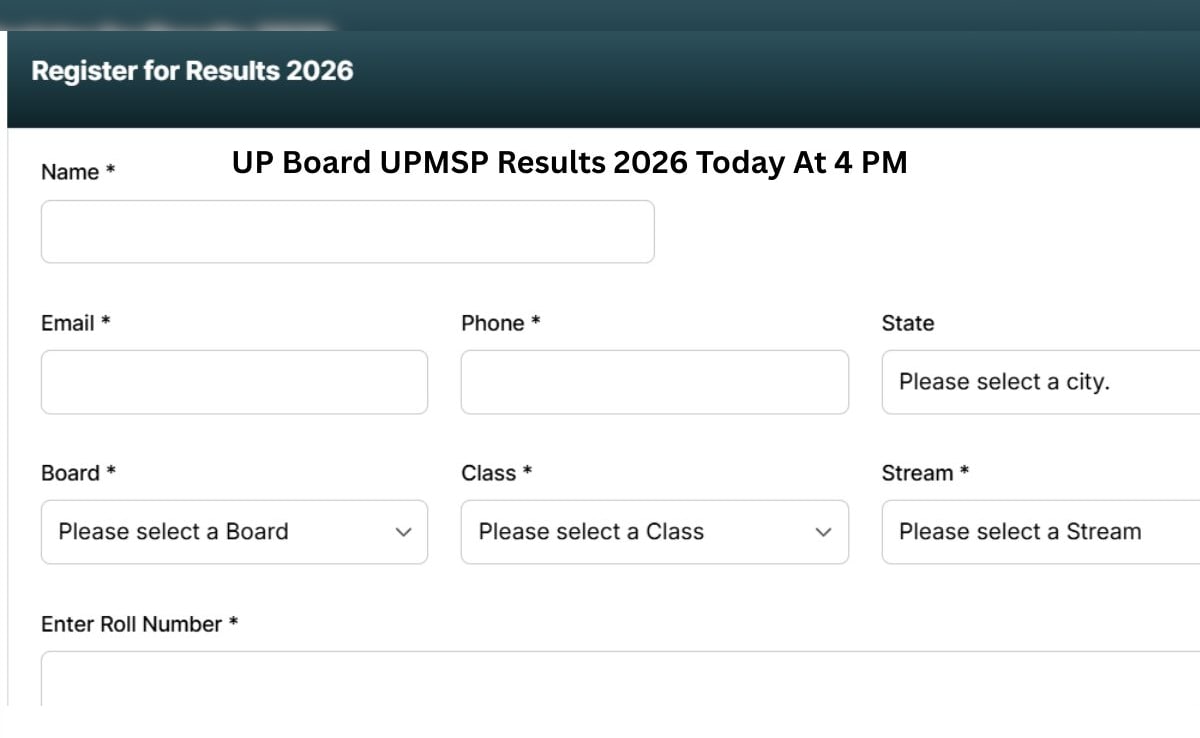Click the 'Stream *' field label
The height and width of the screenshot is (738, 1200).
coord(925,473)
